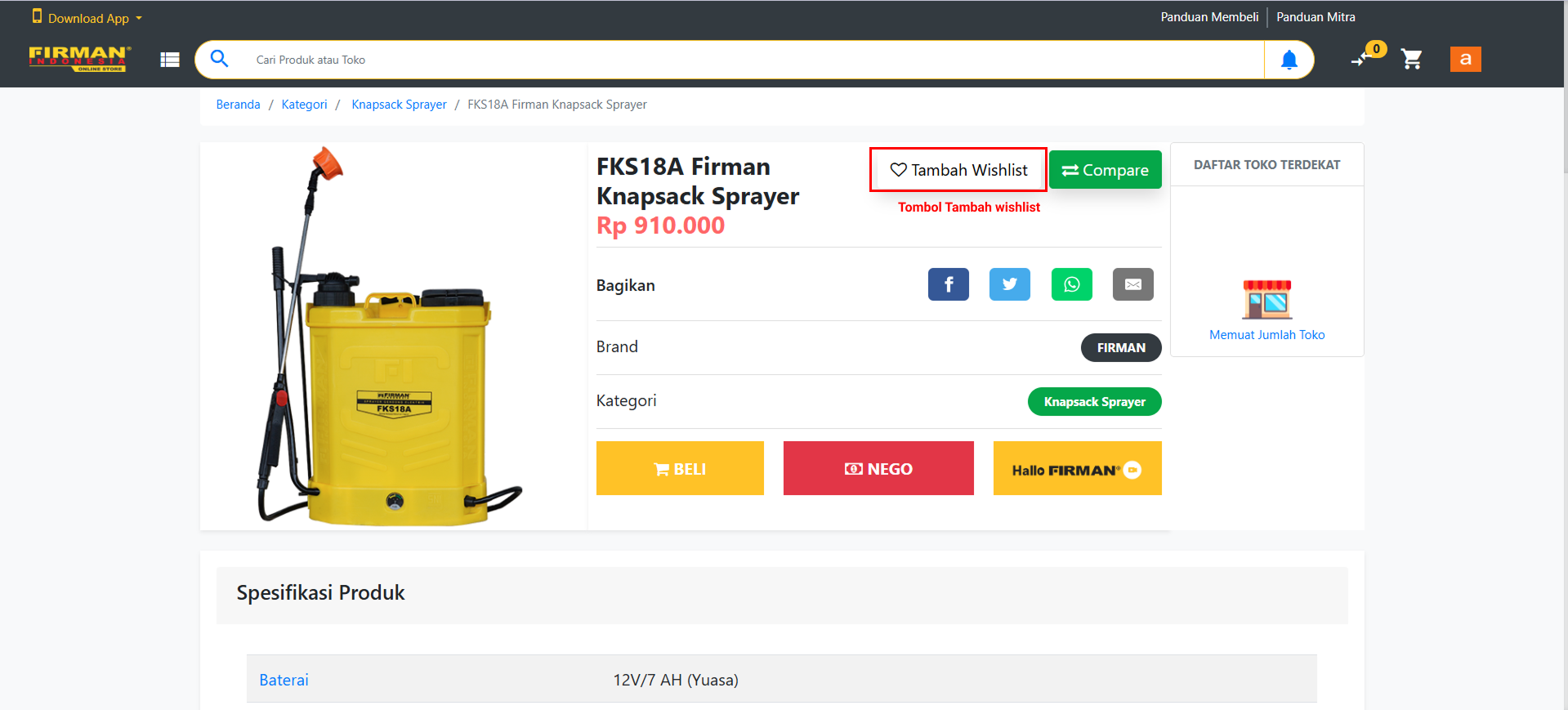Open the notification bell
The width and height of the screenshot is (1568, 710).
(x=1289, y=60)
